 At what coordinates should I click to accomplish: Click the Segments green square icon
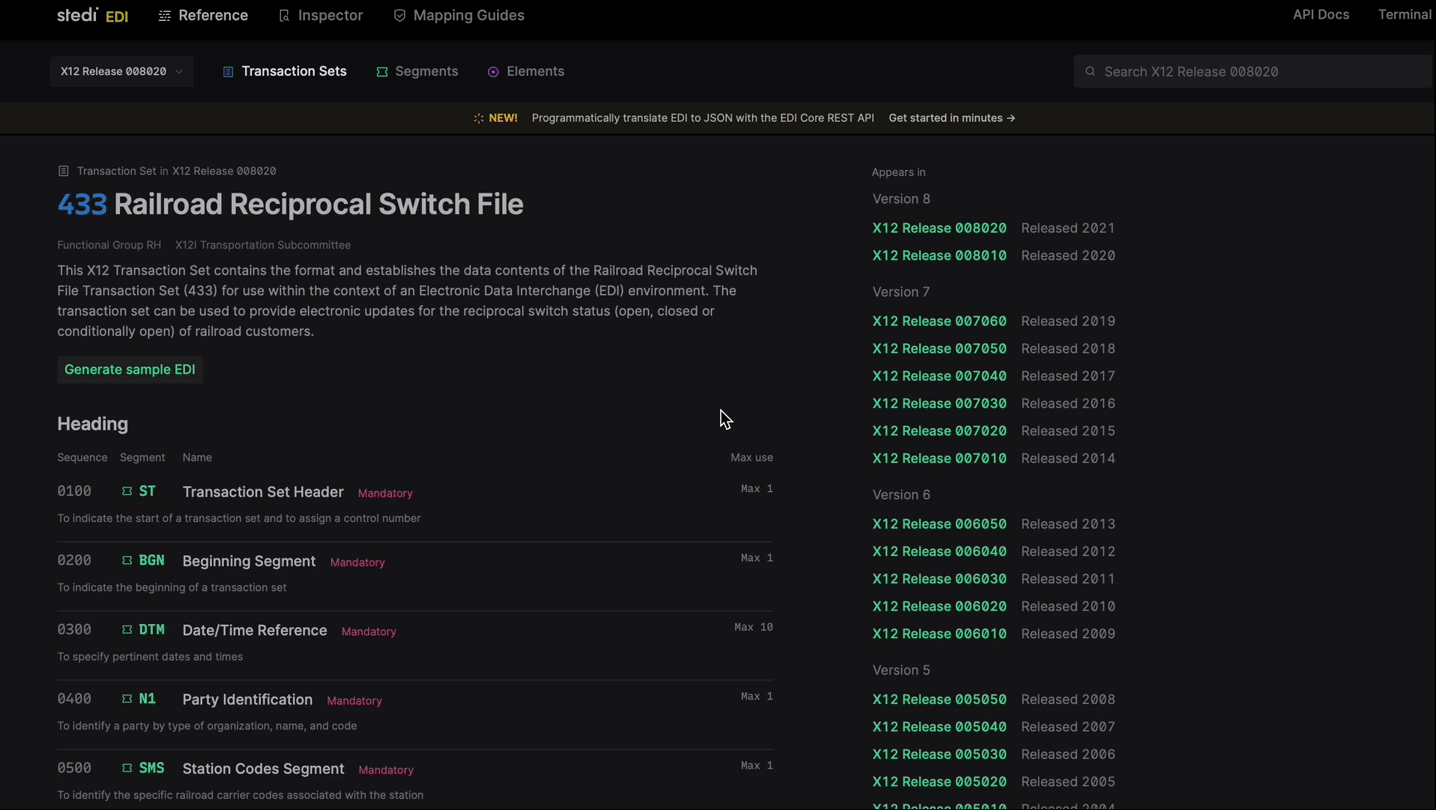(x=382, y=72)
